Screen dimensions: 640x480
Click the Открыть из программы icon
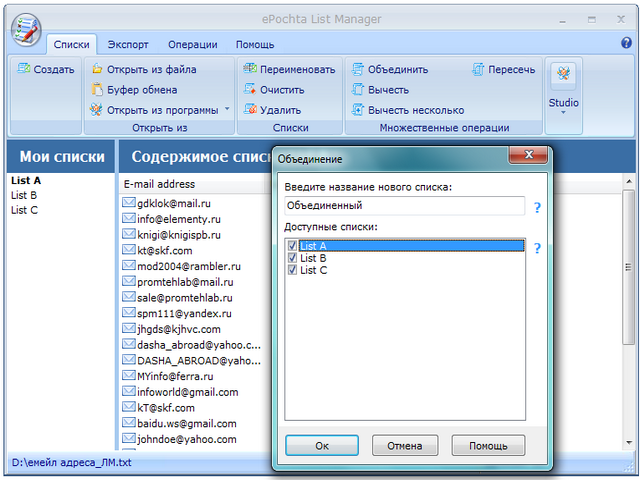[96, 109]
